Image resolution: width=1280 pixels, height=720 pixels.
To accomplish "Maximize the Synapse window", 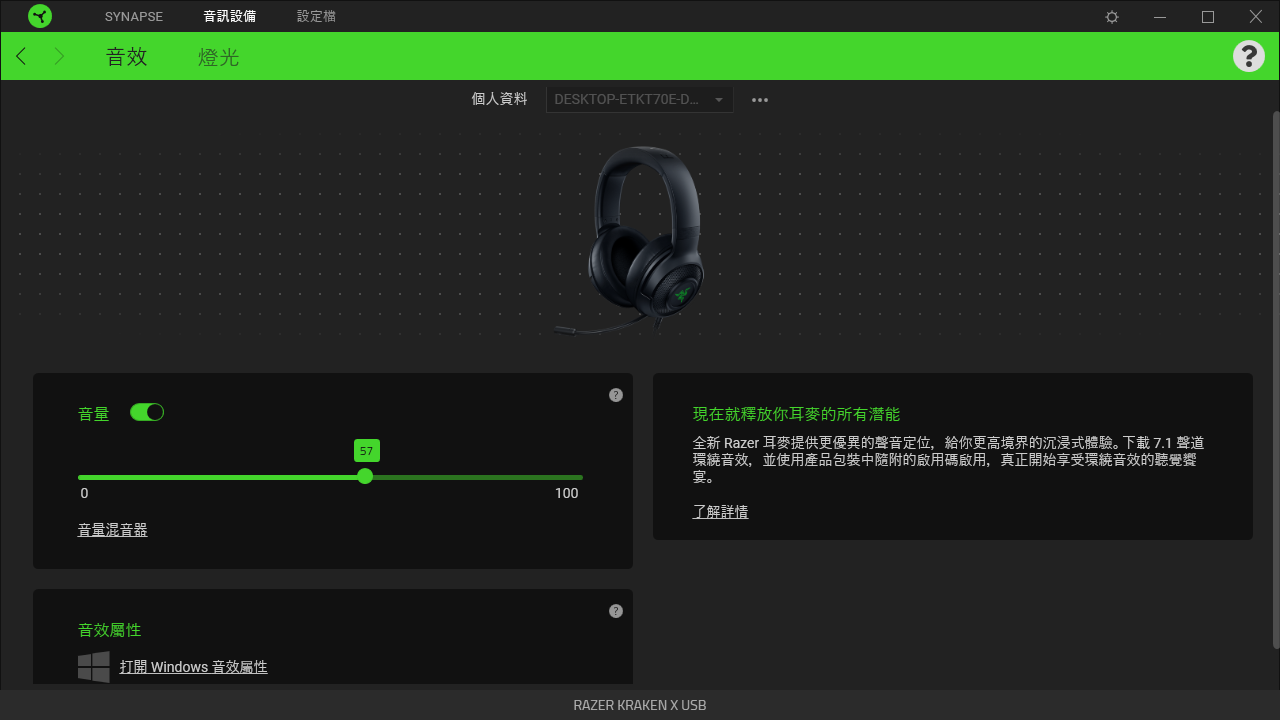I will coord(1208,17).
